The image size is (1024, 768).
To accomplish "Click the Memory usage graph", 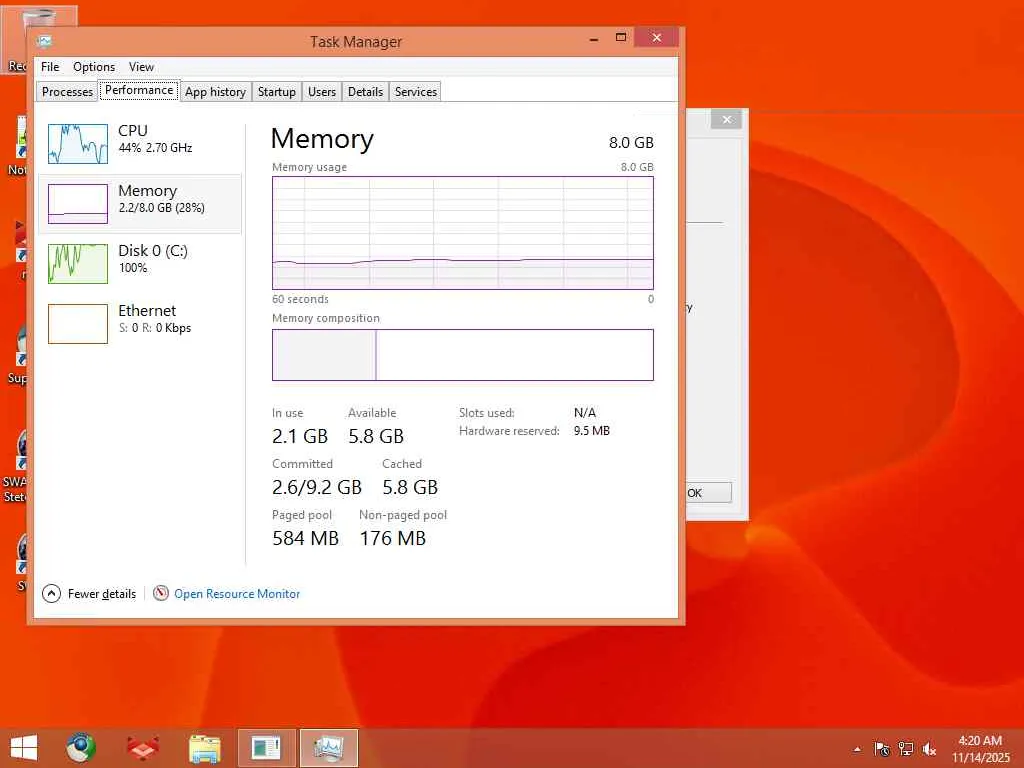I will point(462,232).
